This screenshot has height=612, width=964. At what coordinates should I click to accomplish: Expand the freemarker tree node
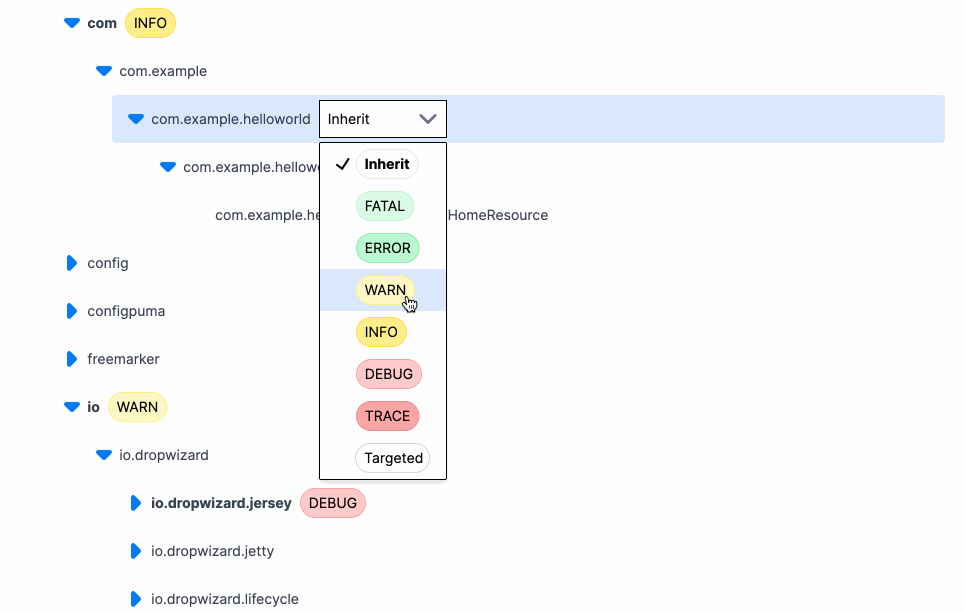(x=71, y=359)
